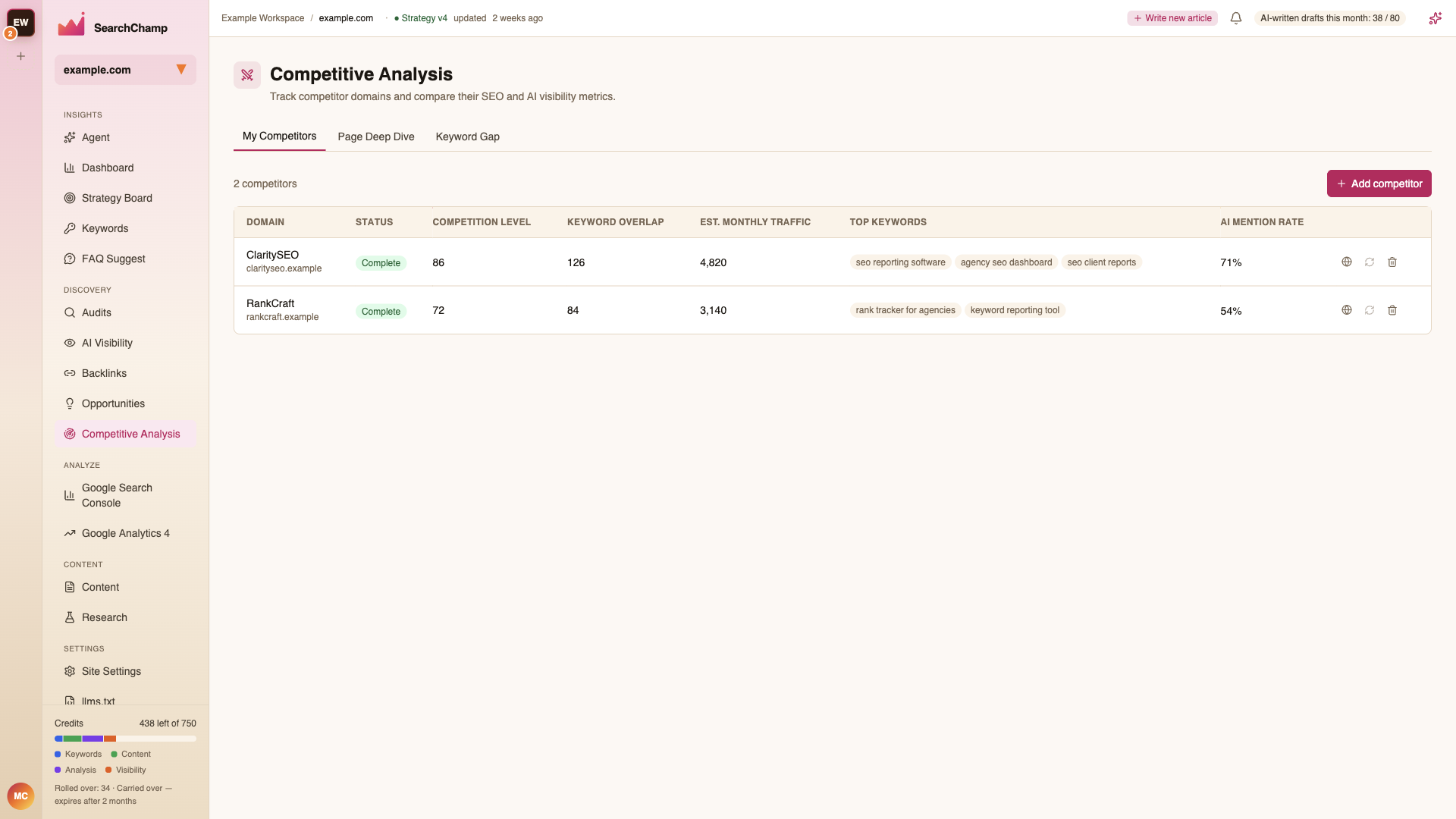1456x819 pixels.
Task: Click Write new article button
Action: 1172,18
